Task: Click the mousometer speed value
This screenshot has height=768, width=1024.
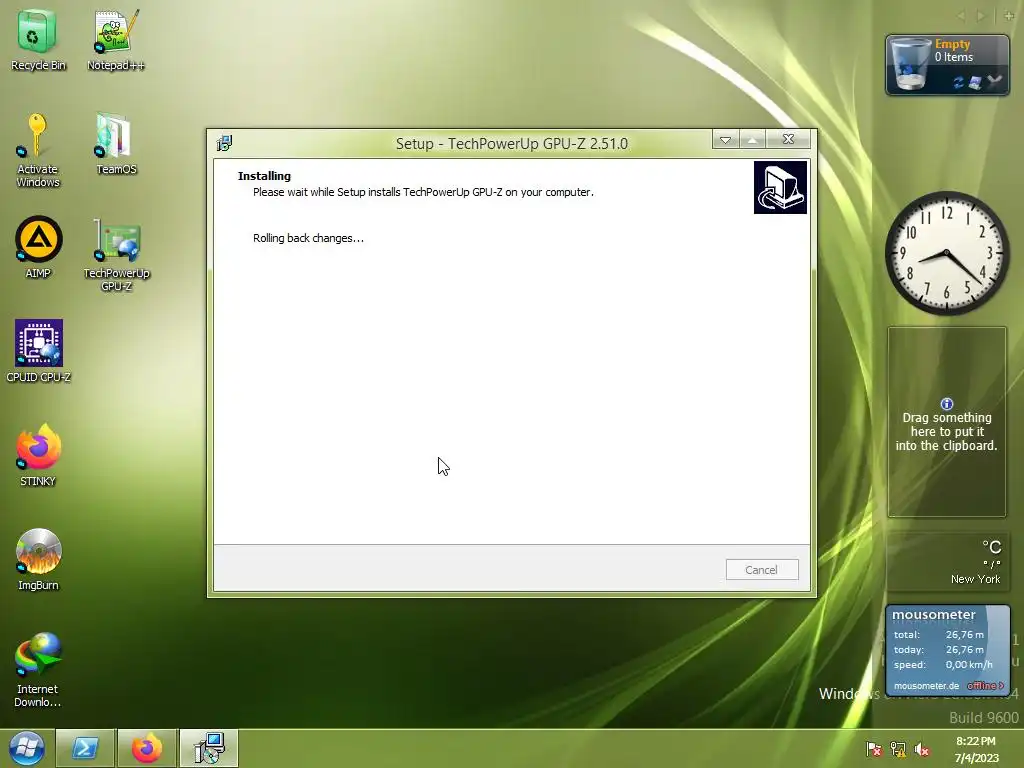Action: tap(968, 665)
